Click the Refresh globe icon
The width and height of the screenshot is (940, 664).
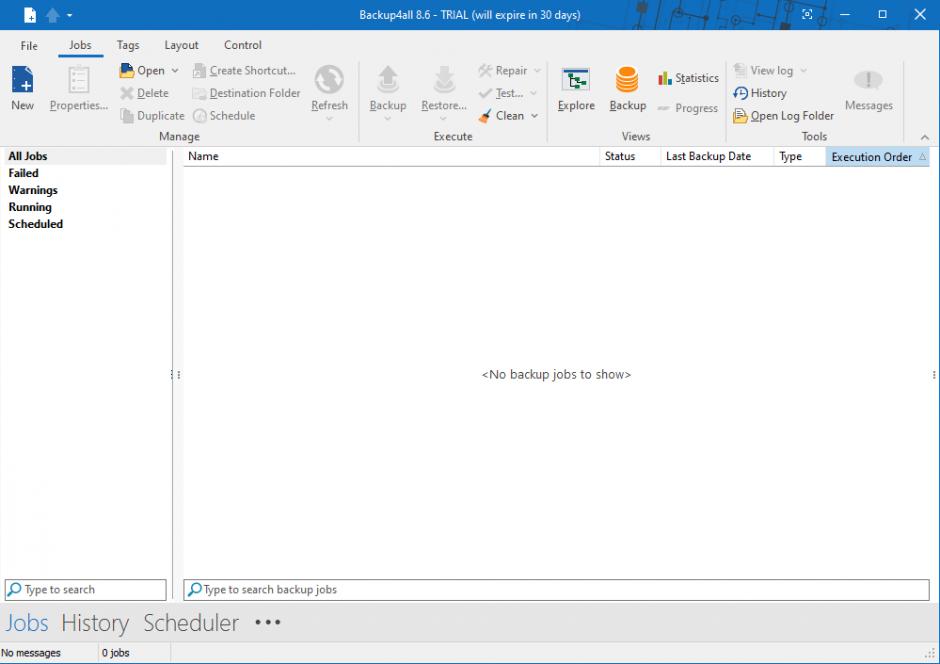click(x=329, y=79)
